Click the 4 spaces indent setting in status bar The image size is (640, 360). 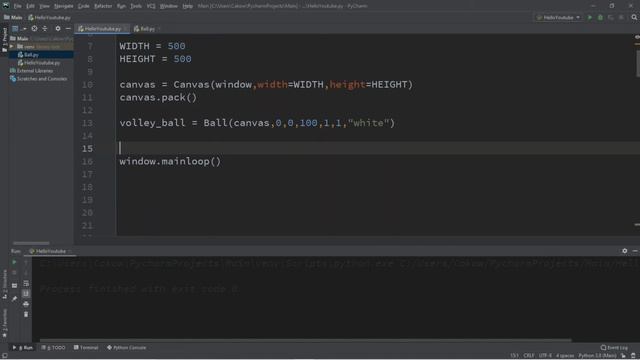click(x=565, y=356)
